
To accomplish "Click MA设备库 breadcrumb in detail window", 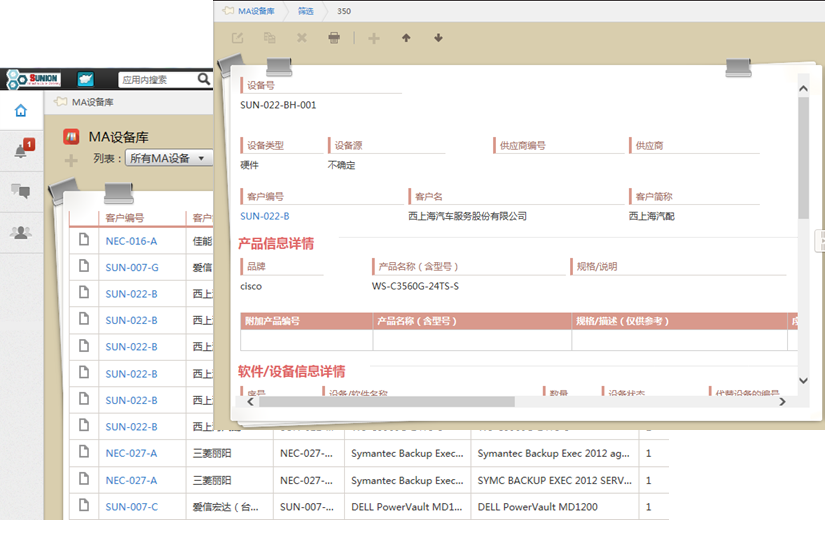I will 256,11.
